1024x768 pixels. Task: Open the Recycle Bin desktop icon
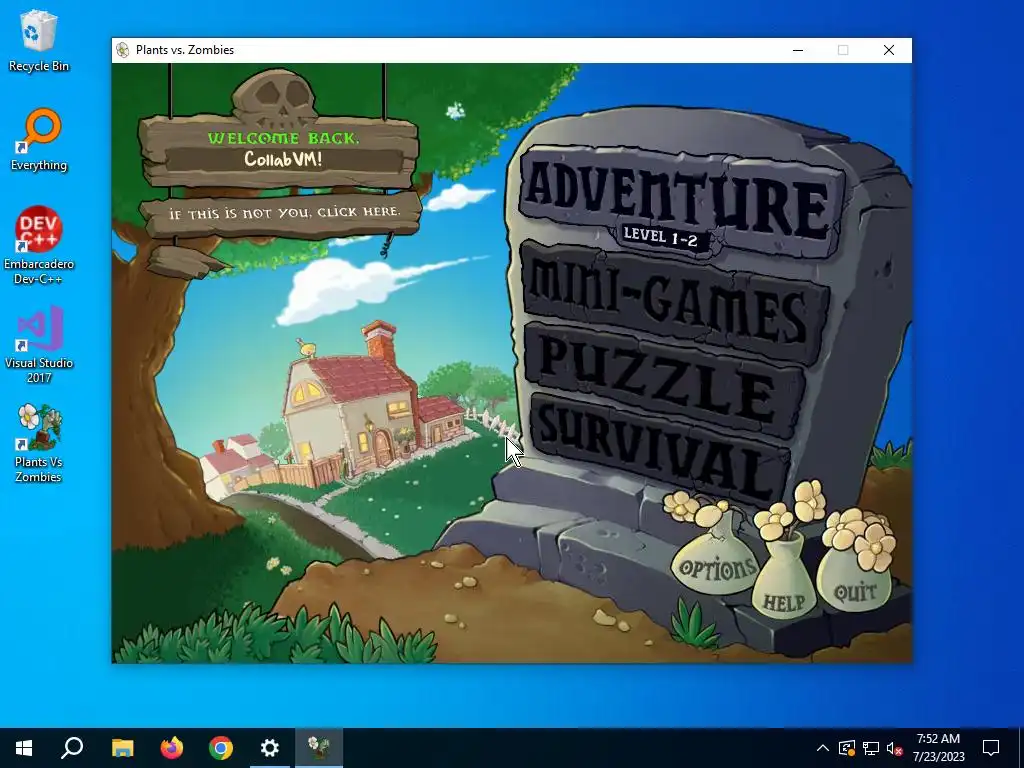(39, 41)
